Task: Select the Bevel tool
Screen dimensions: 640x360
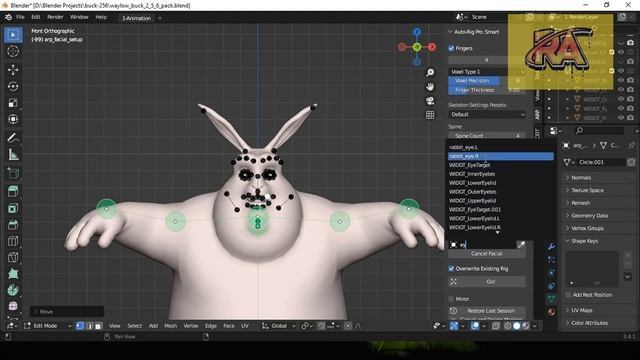Action: pos(13,224)
